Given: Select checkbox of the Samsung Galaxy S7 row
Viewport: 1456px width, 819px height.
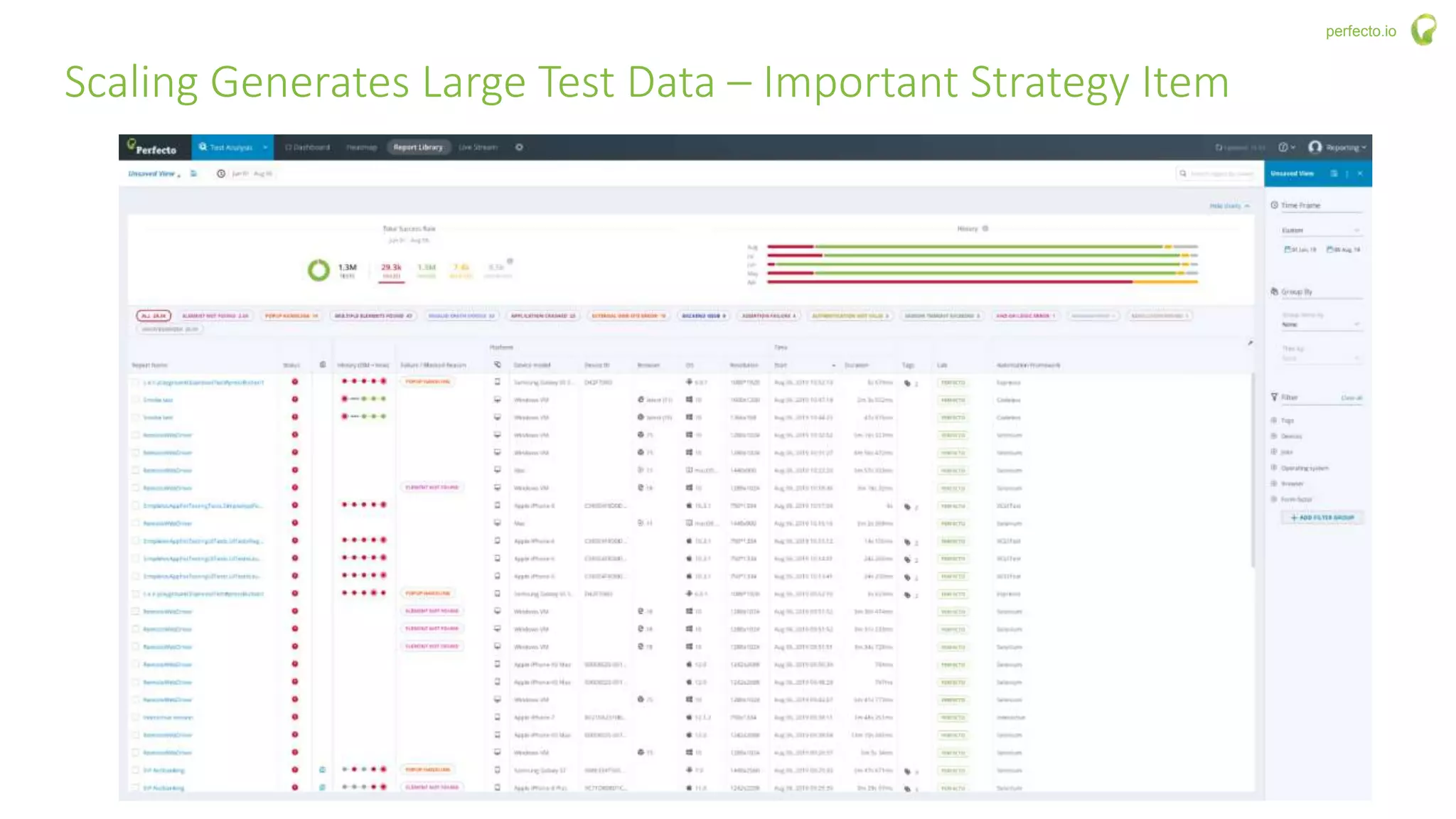Looking at the screenshot, I should tap(135, 770).
